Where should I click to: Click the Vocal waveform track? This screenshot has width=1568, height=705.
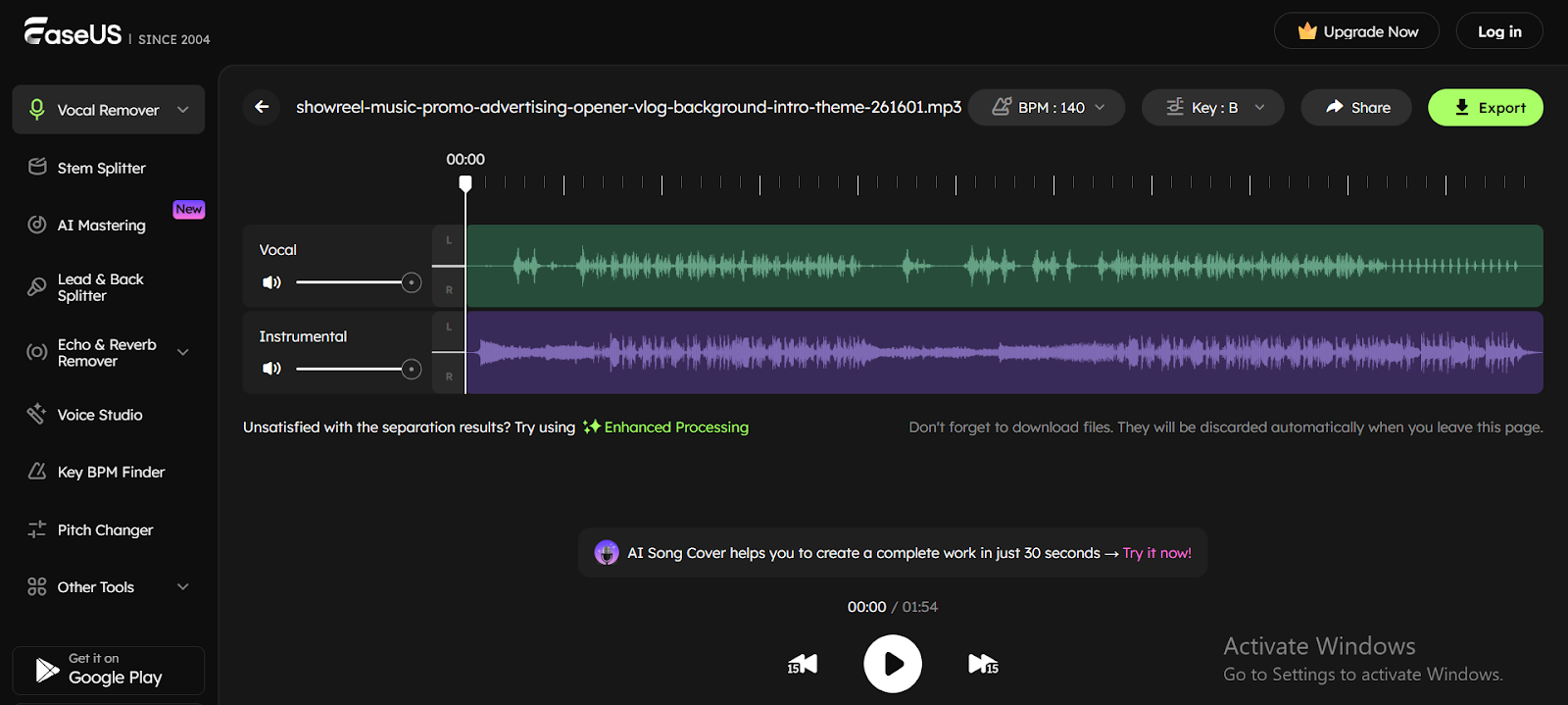(x=1004, y=266)
